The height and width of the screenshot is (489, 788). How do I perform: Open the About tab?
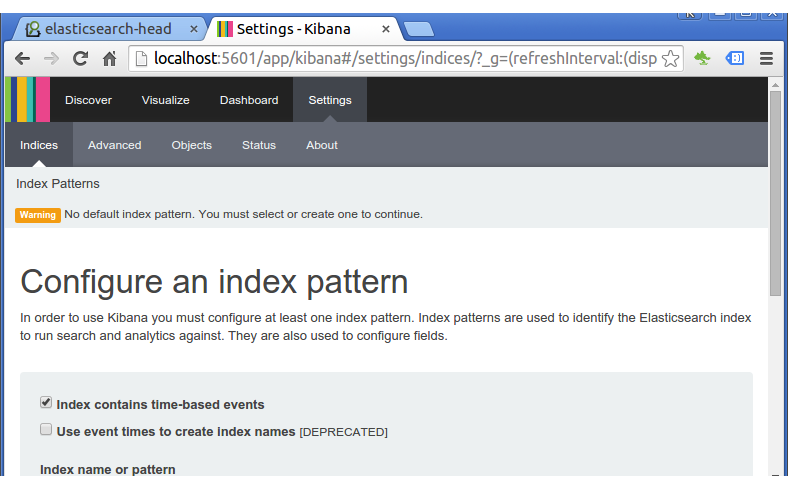pos(322,145)
